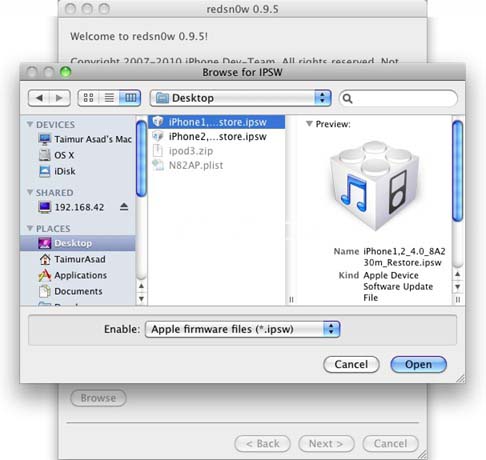Collapse the SHARED section

(x=30, y=192)
